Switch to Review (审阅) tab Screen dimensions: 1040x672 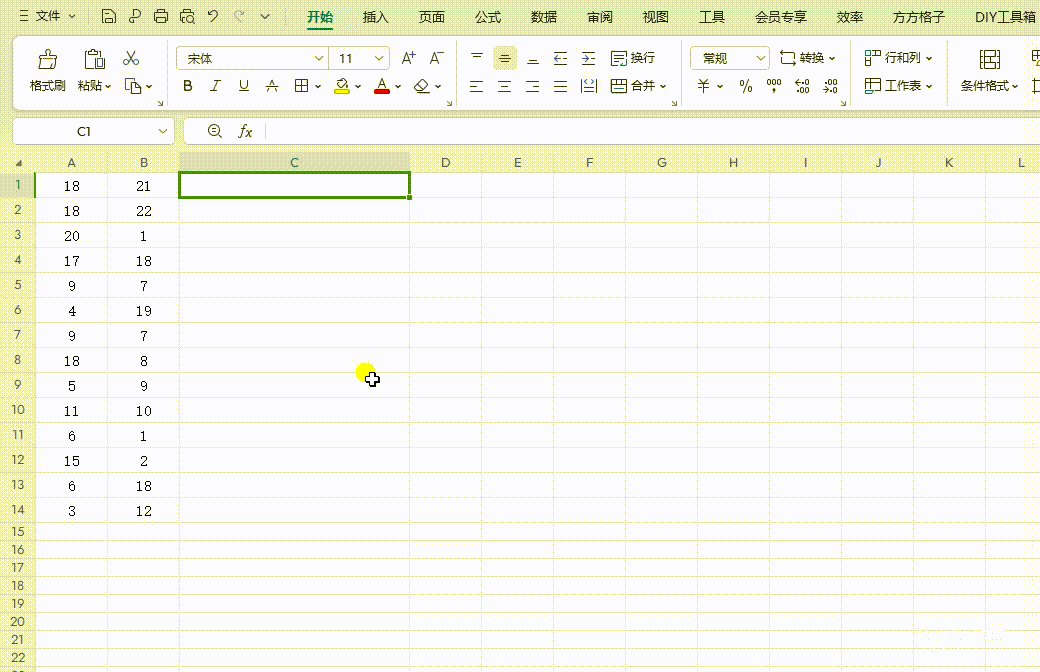tap(600, 17)
